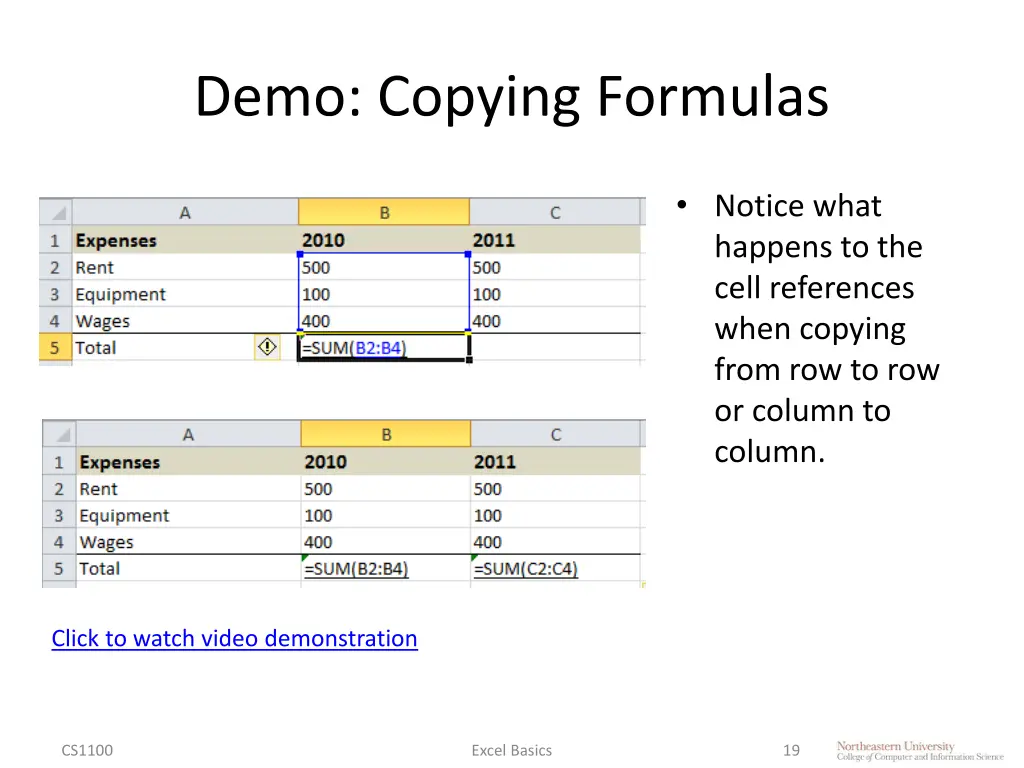The image size is (1024, 768).
Task: Click the slide title Demo: Copying Formulas
Action: pos(511,98)
